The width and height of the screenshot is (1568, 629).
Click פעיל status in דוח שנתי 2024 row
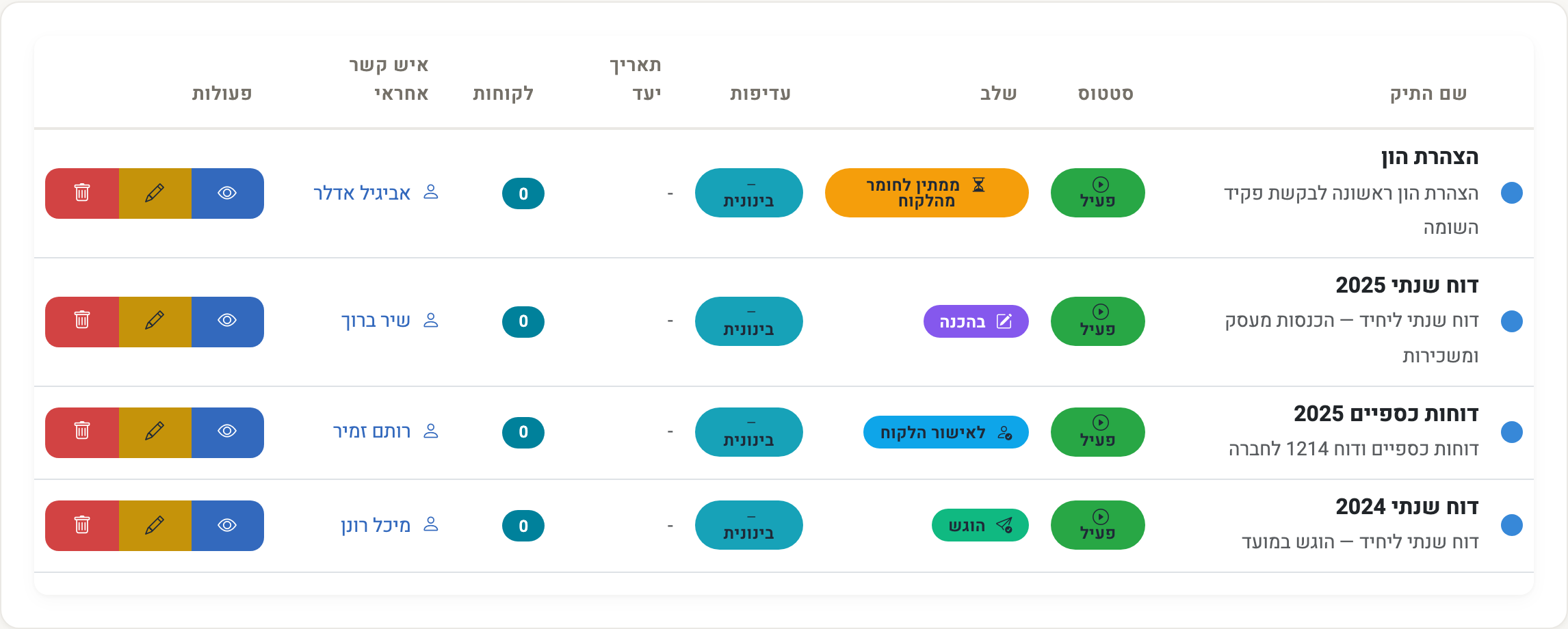(1098, 525)
